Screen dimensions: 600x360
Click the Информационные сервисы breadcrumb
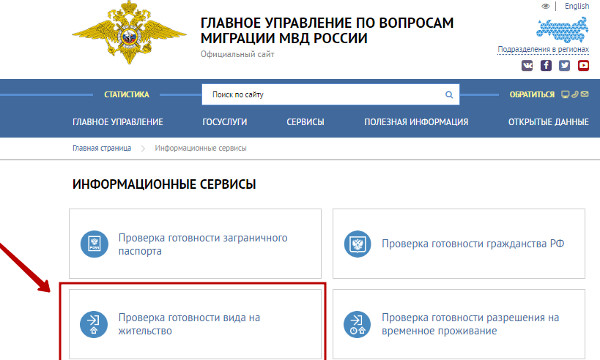tap(201, 148)
